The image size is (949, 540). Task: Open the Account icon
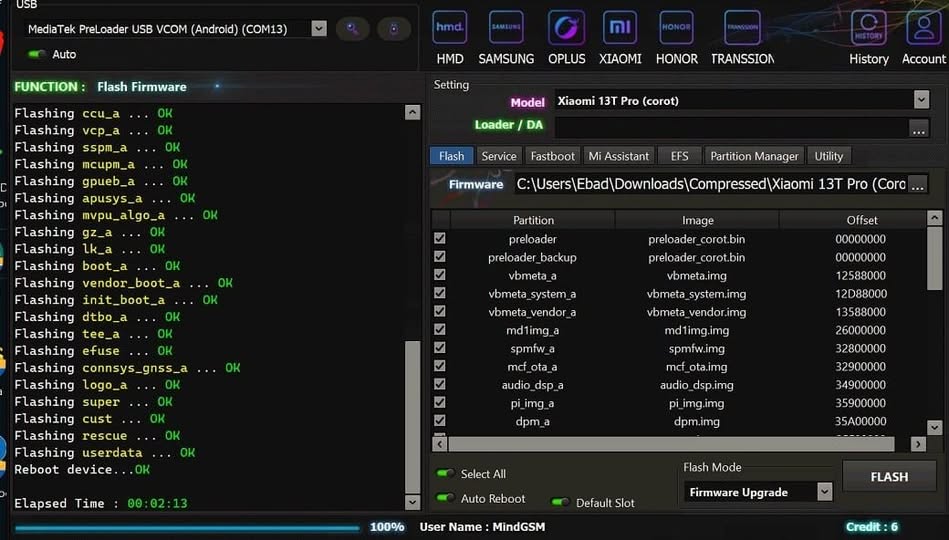coord(923,28)
